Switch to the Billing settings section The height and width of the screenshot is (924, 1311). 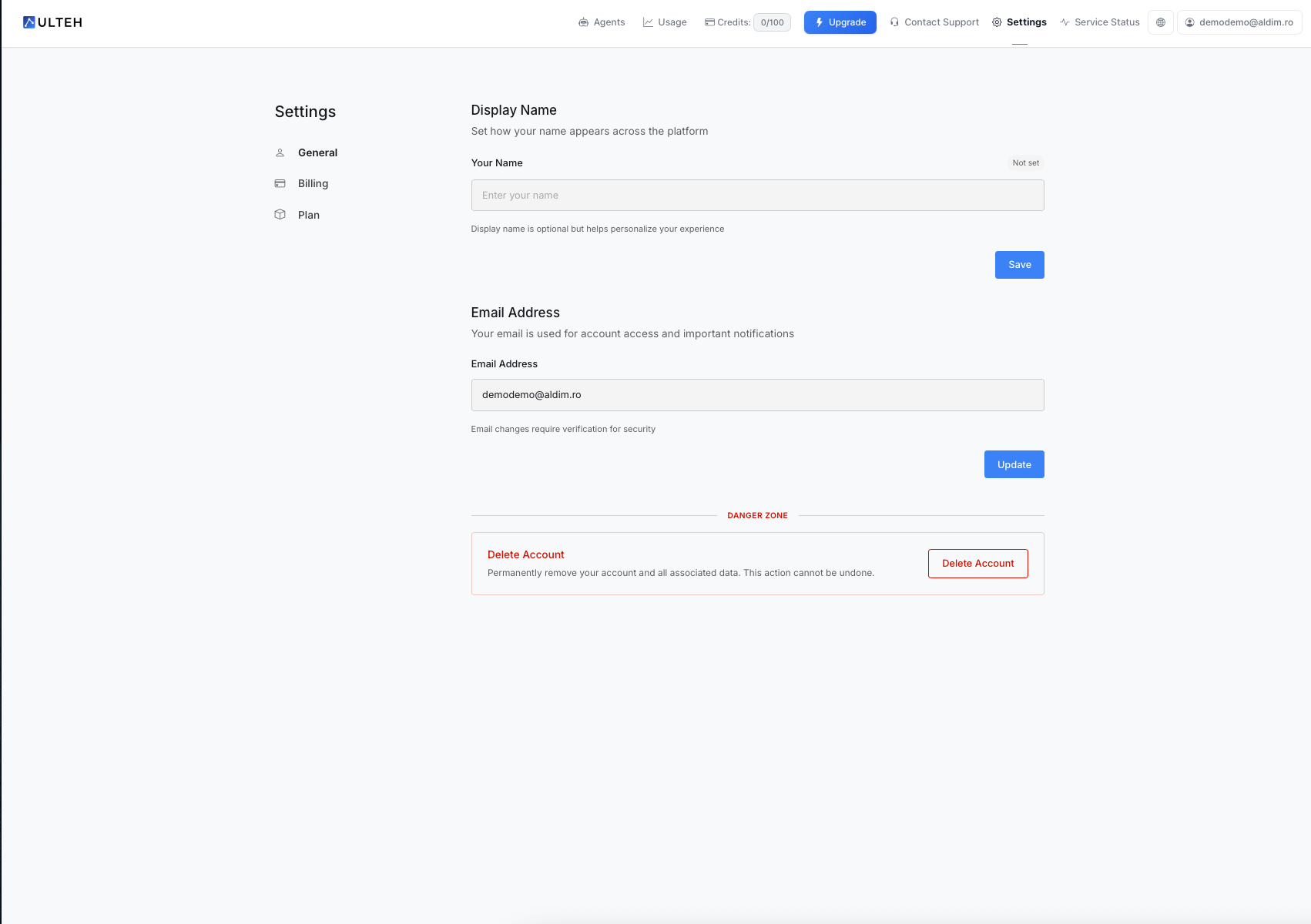pos(313,183)
